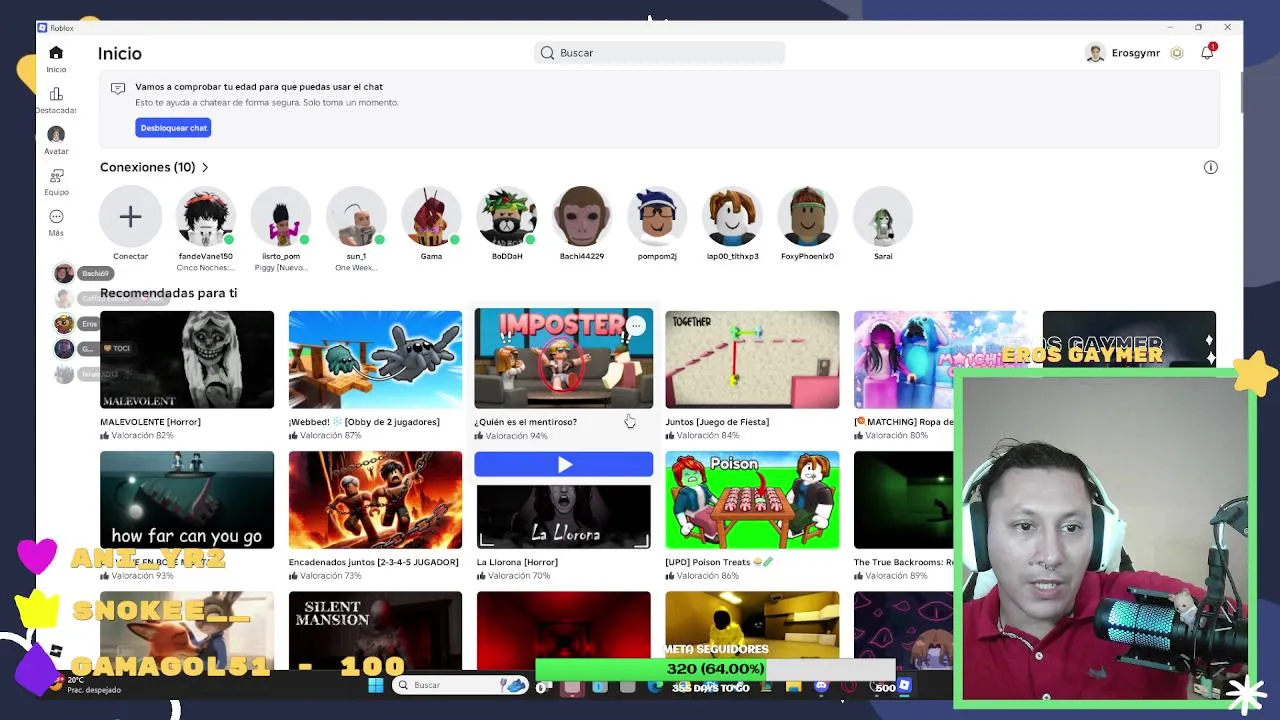Click the Windows Start button on taskbar

(375, 685)
